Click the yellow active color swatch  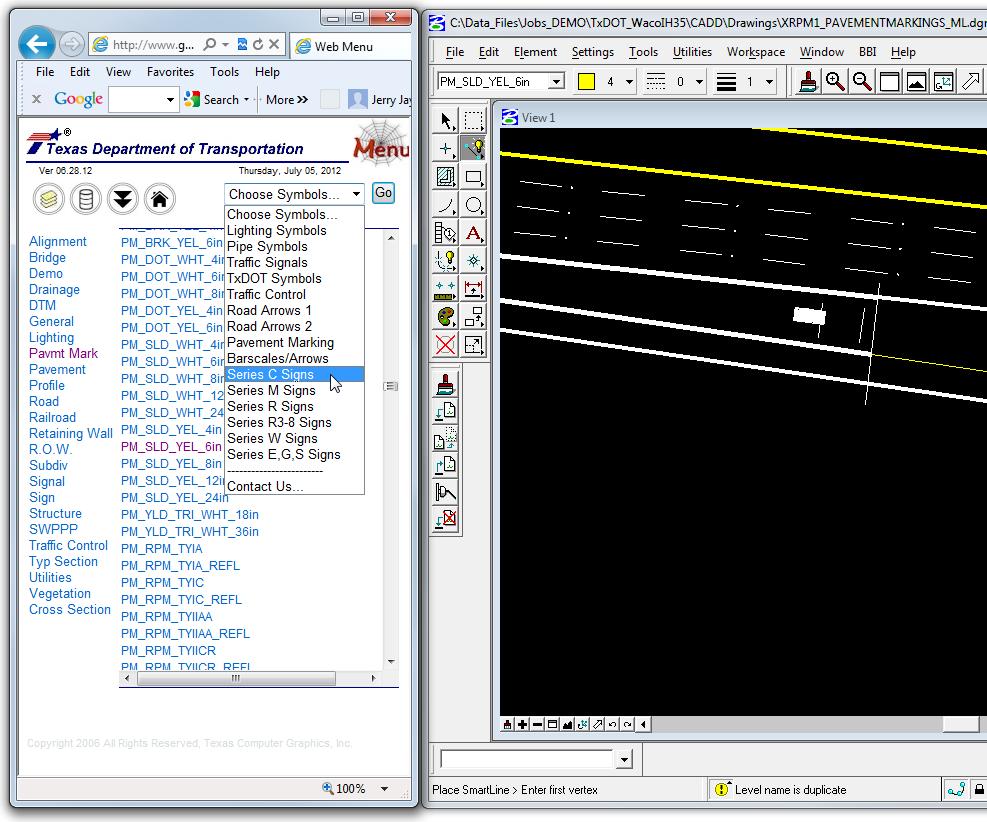point(586,82)
